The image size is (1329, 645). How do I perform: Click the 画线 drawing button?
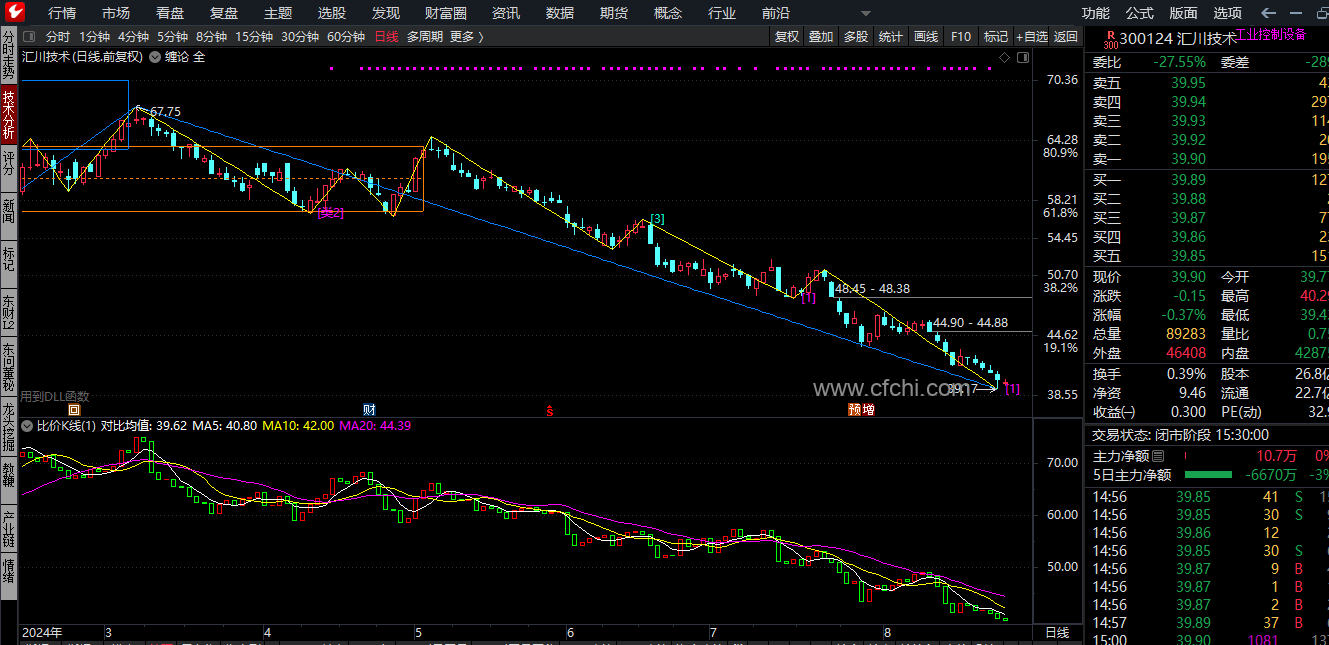pos(926,37)
